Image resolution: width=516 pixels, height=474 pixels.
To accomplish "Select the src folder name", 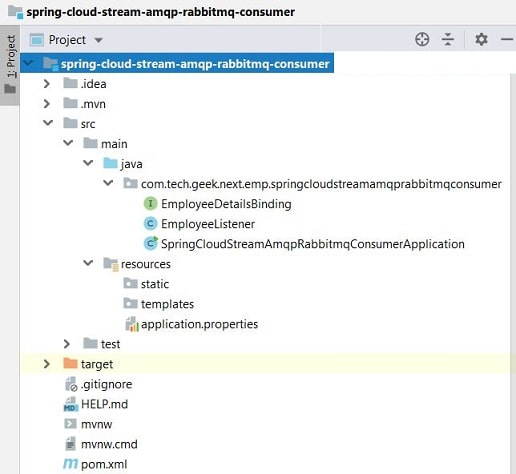I will point(88,124).
